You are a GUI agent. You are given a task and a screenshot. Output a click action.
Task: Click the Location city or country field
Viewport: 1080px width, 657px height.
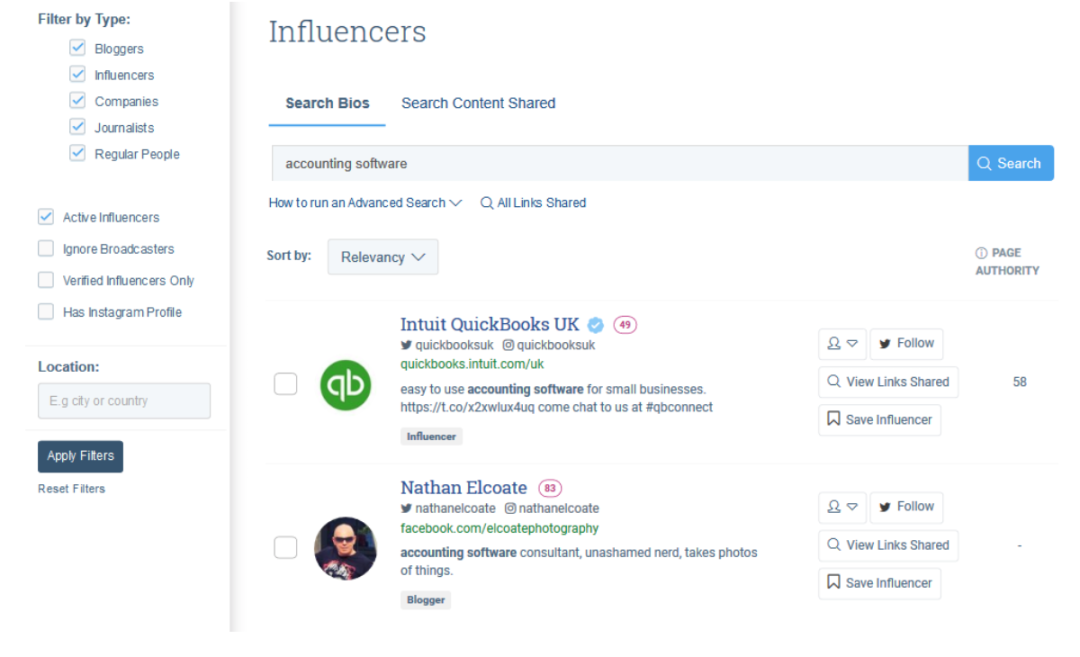(x=124, y=401)
